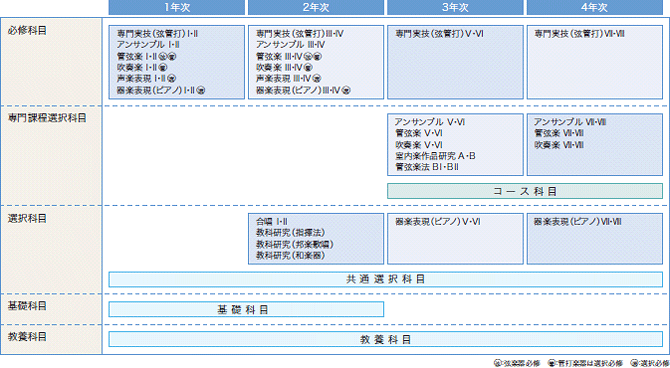
Task: Click アンサンブル V・VI
Action: pos(430,122)
